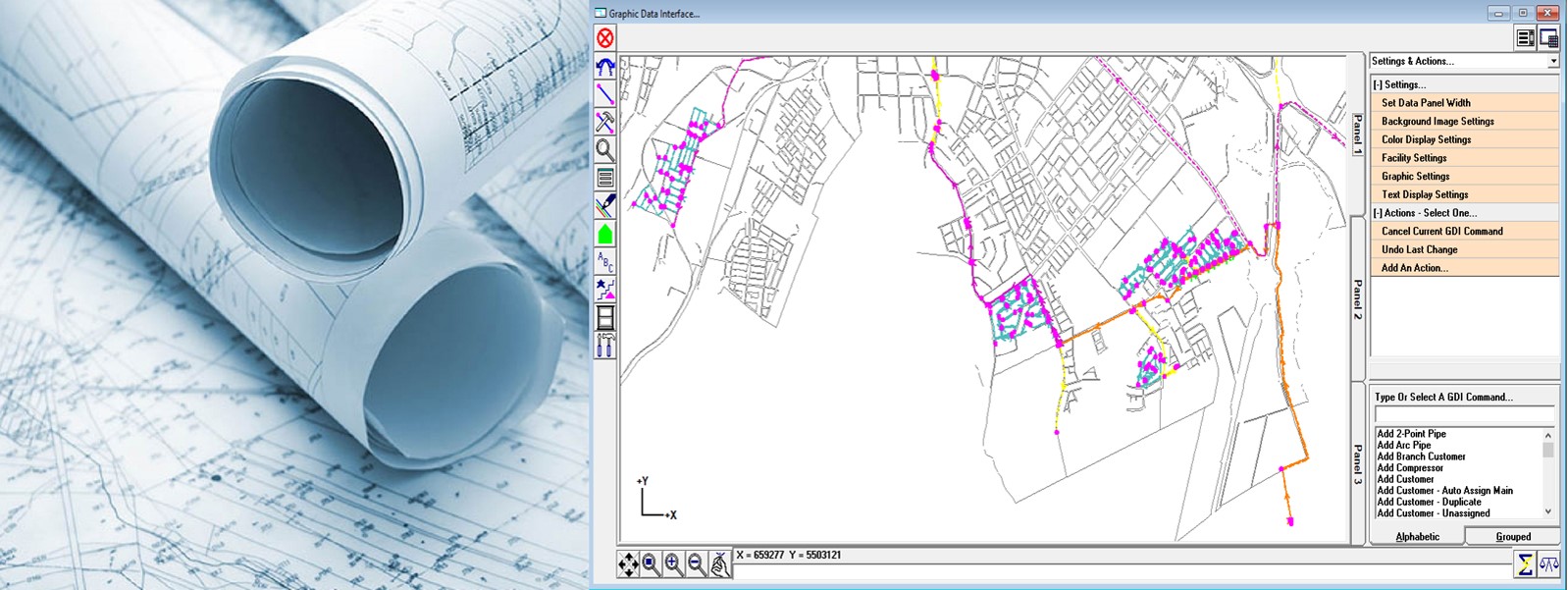Click the red cancel icon atop the toolbar

pos(605,38)
